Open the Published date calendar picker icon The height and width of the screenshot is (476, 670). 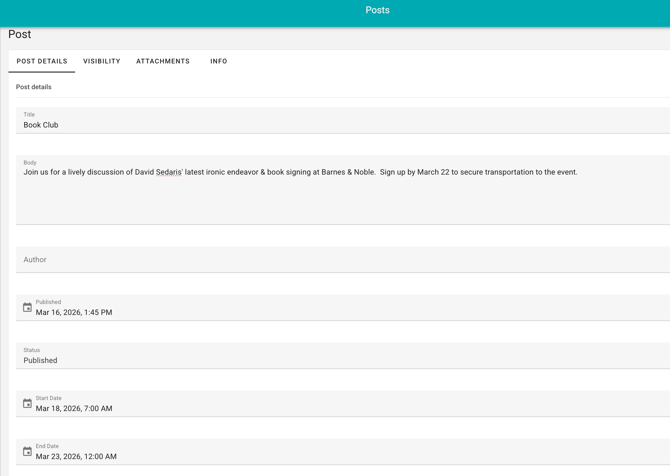[27, 308]
